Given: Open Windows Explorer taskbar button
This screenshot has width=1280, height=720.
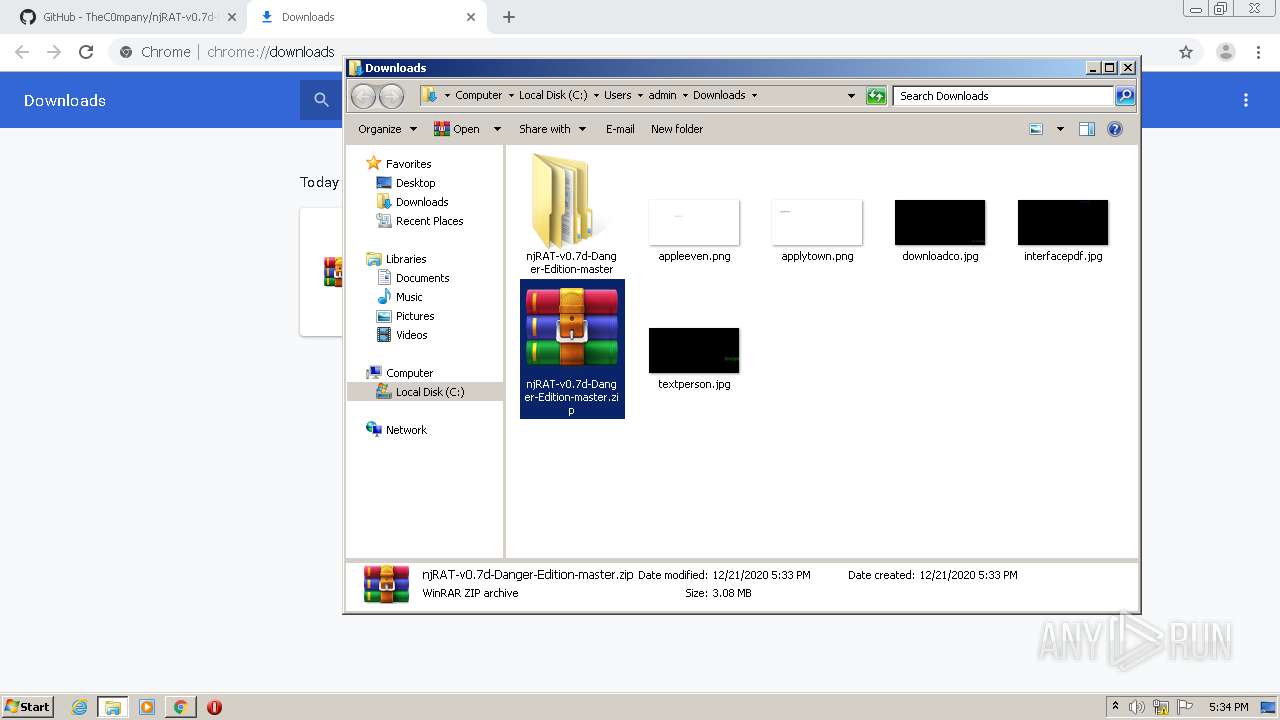Looking at the screenshot, I should click(113, 707).
